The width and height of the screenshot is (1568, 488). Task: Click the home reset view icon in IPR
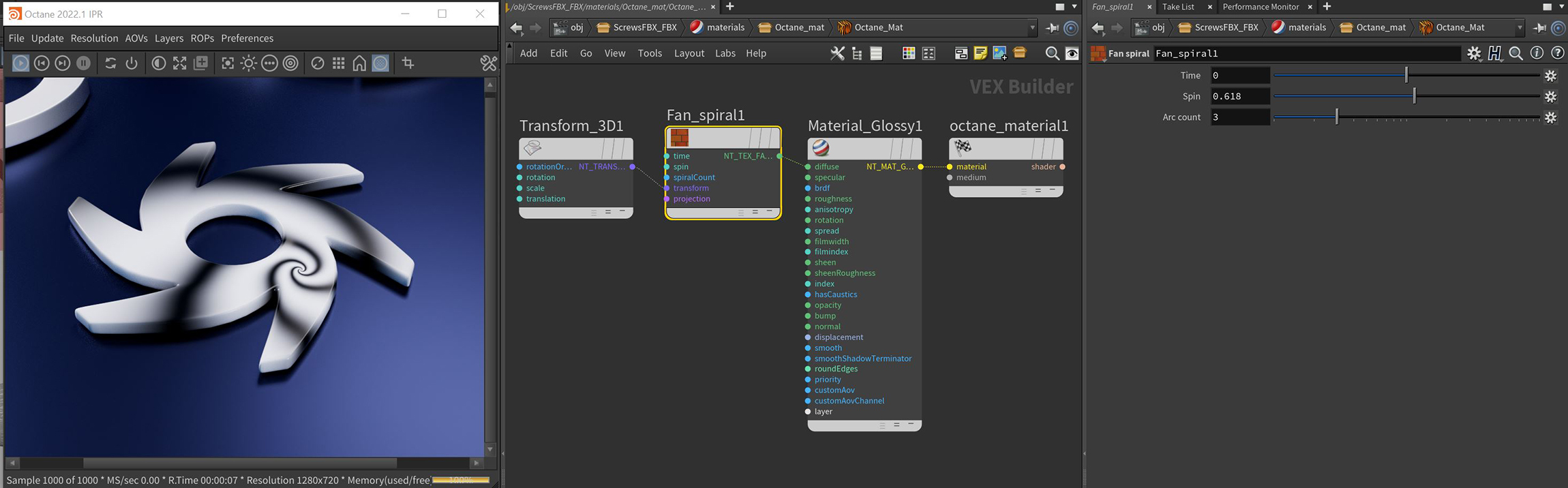(359, 63)
